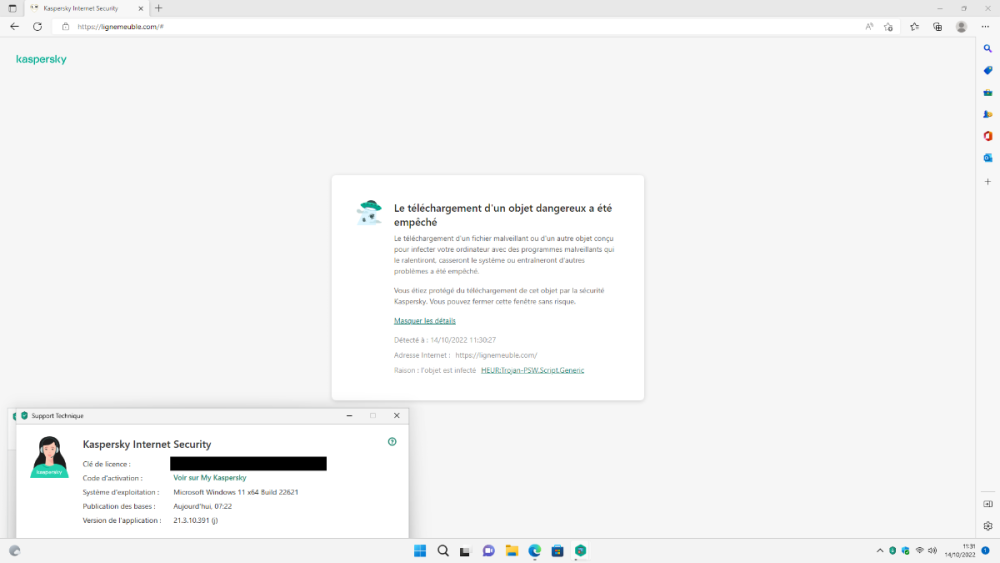The width and height of the screenshot is (1000, 563).
Task: View site information lock icon
Action: 65,27
